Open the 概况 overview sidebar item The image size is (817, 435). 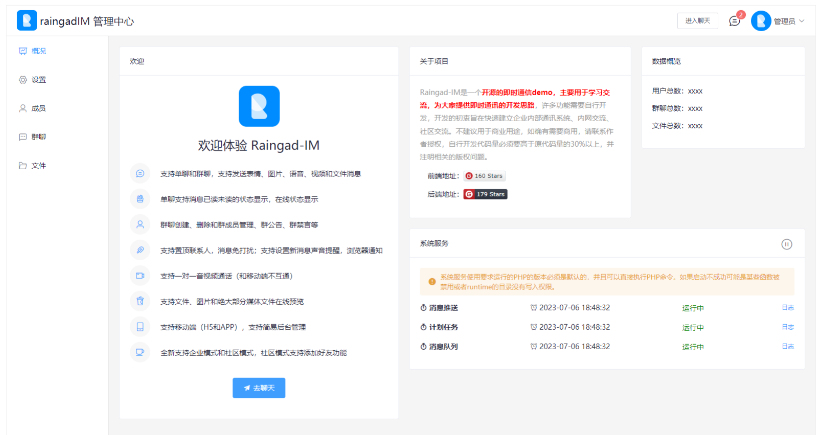pyautogui.click(x=33, y=50)
